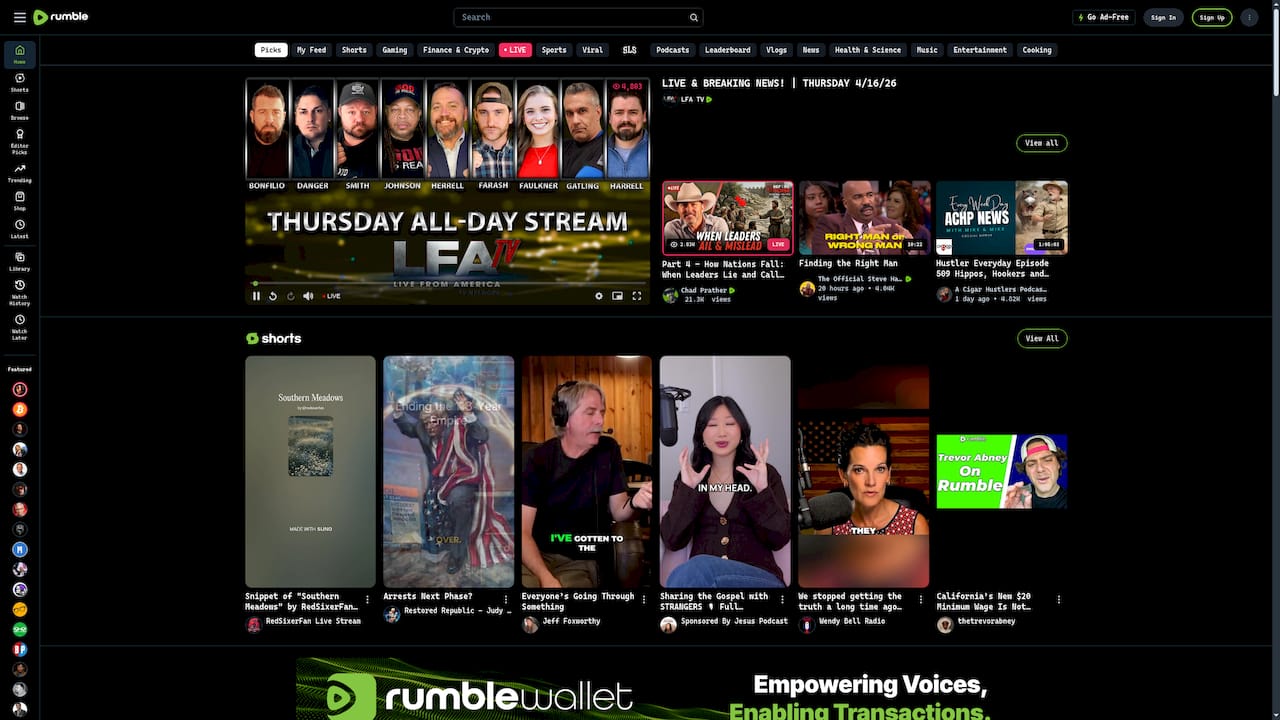Toggle picture-in-picture mode
This screenshot has height=720, width=1280.
[x=617, y=296]
